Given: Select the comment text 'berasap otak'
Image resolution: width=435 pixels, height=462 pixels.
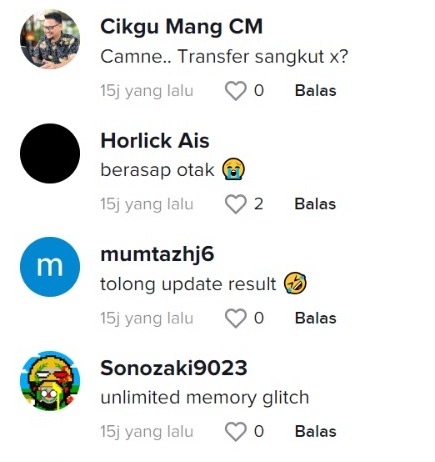Looking at the screenshot, I should pyautogui.click(x=157, y=170).
